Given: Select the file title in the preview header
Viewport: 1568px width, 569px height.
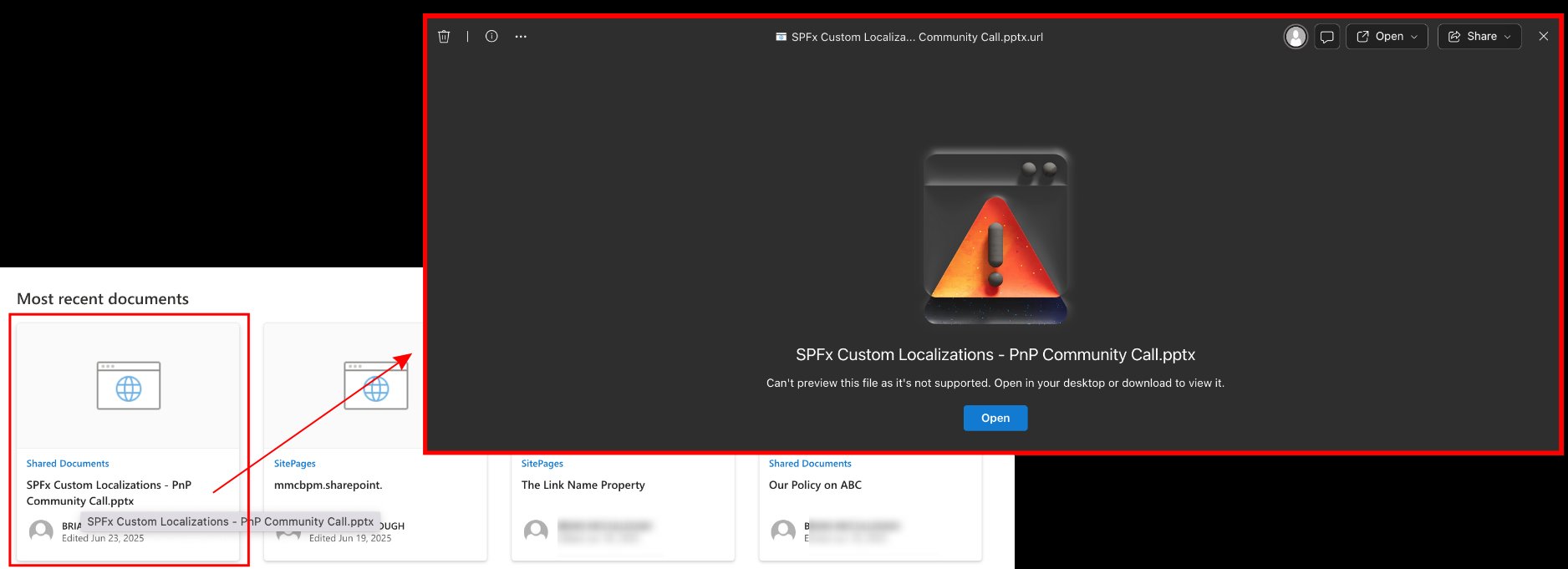Looking at the screenshot, I should 917,37.
